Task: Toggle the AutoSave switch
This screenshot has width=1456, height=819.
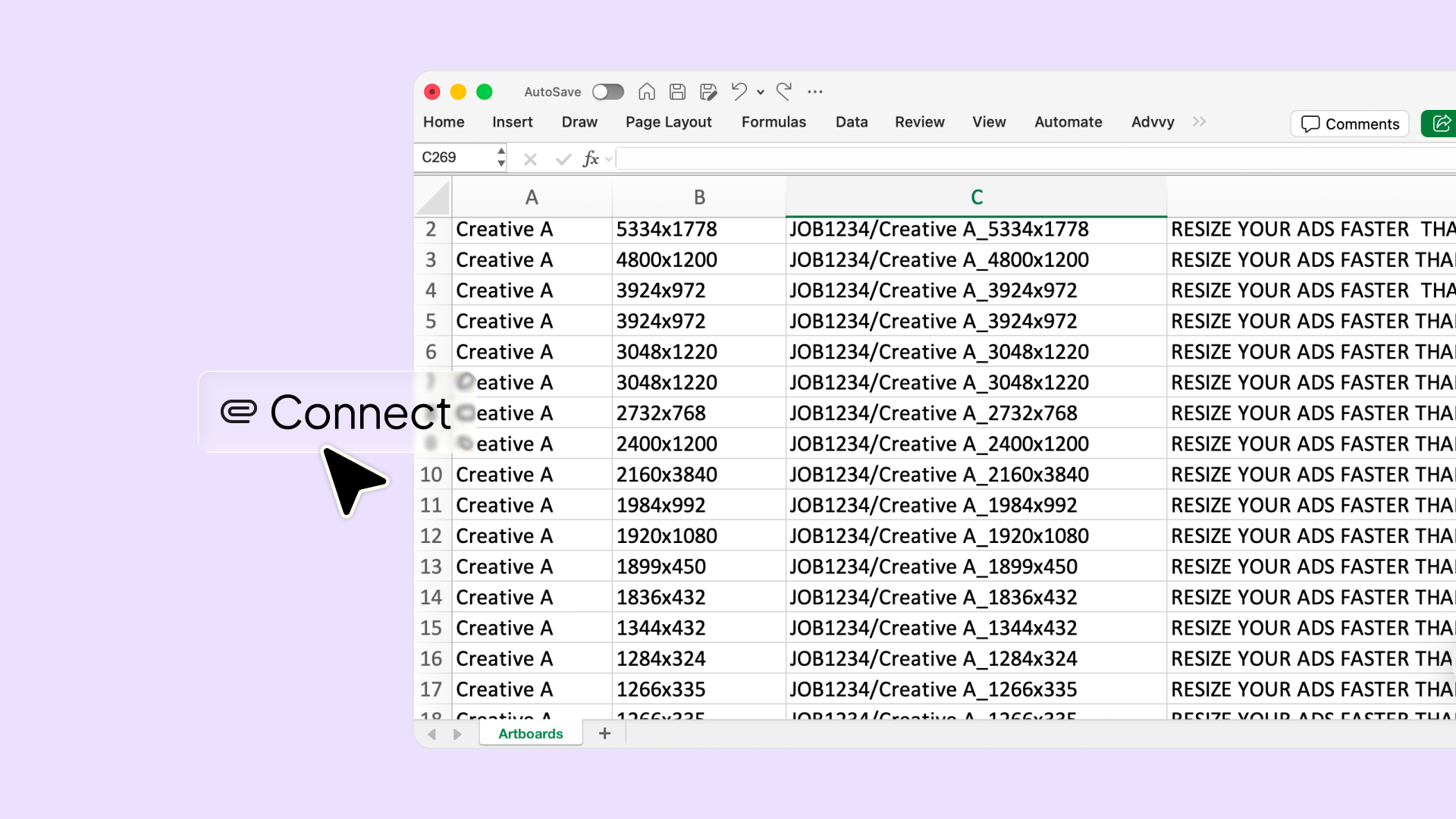Action: pos(608,92)
